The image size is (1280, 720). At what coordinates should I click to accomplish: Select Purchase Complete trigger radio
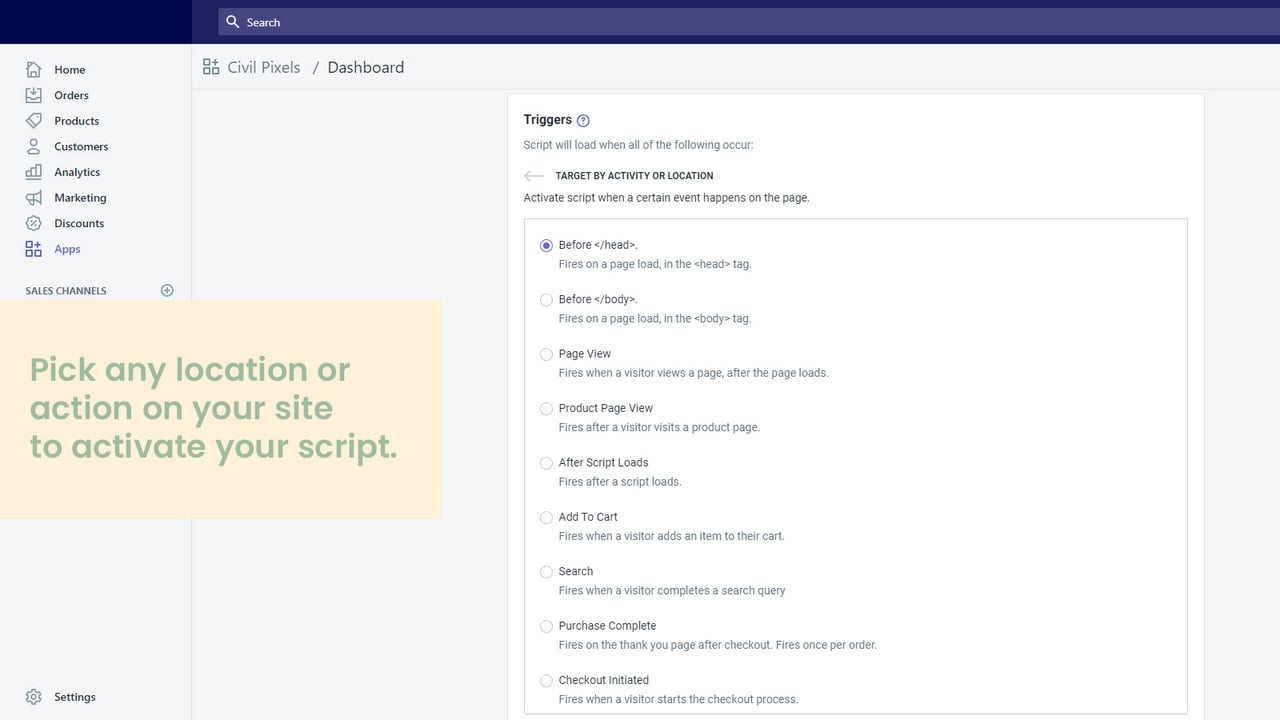[x=546, y=626]
